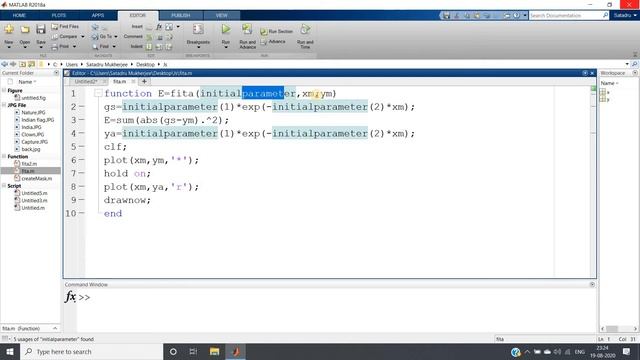Switch to the VIEW ribbon tab
Screen dimensions: 640x360
tap(222, 16)
